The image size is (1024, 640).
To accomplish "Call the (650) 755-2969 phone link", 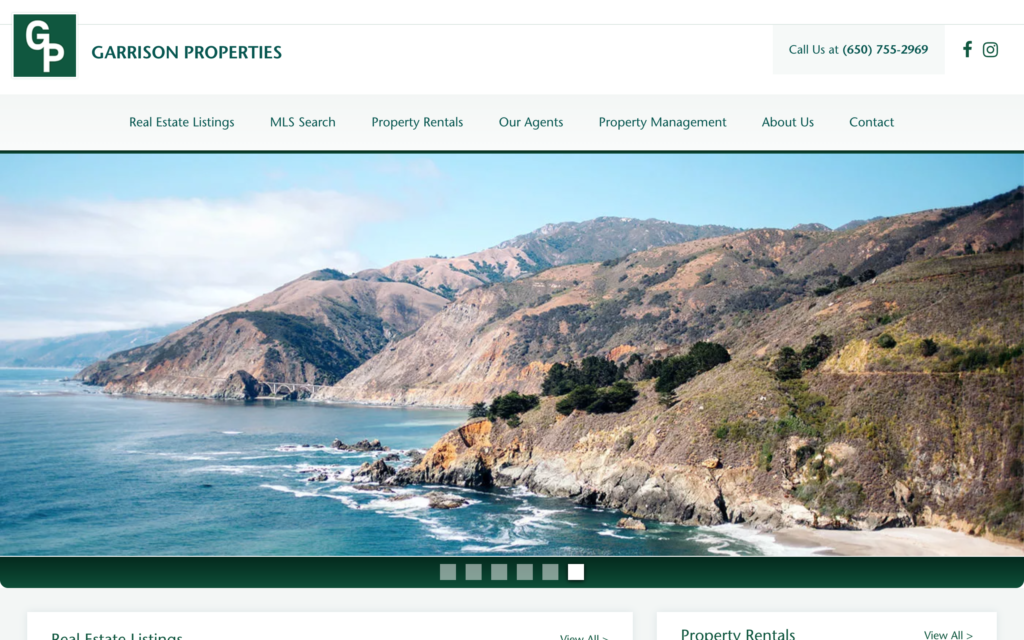I will point(885,50).
